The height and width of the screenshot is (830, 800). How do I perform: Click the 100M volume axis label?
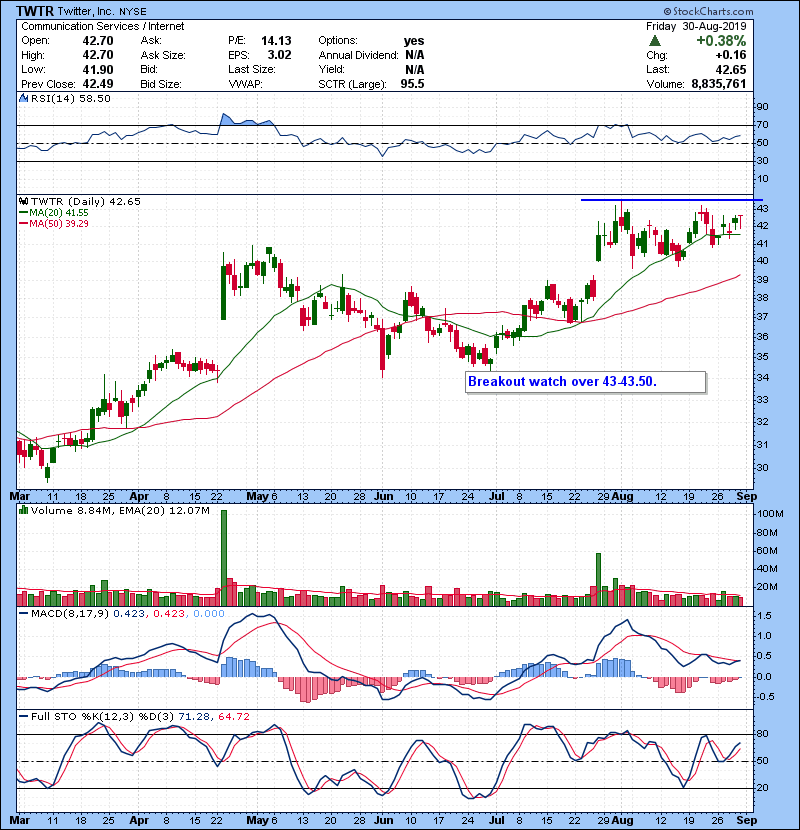pyautogui.click(x=770, y=514)
